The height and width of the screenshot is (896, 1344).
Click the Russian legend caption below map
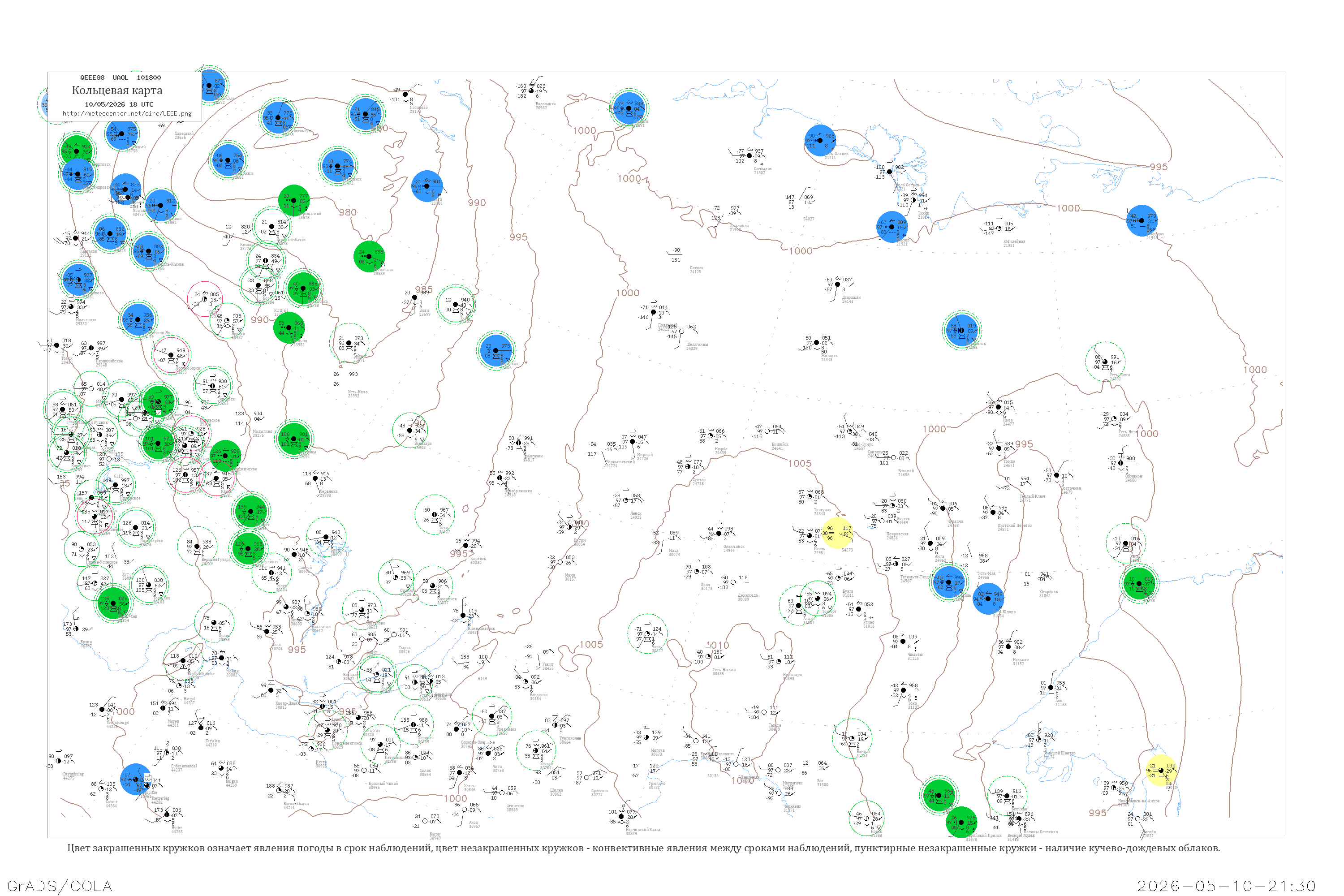pos(643,848)
